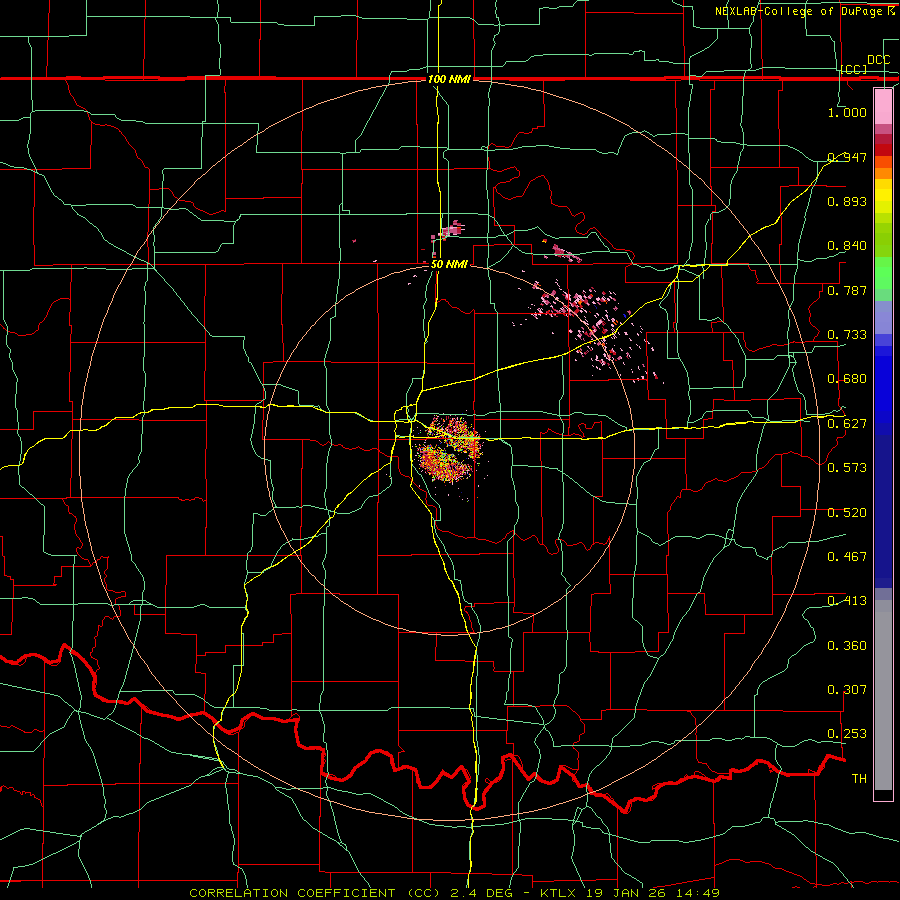
Task: Click the 0.893 legend value
Action: click(847, 201)
